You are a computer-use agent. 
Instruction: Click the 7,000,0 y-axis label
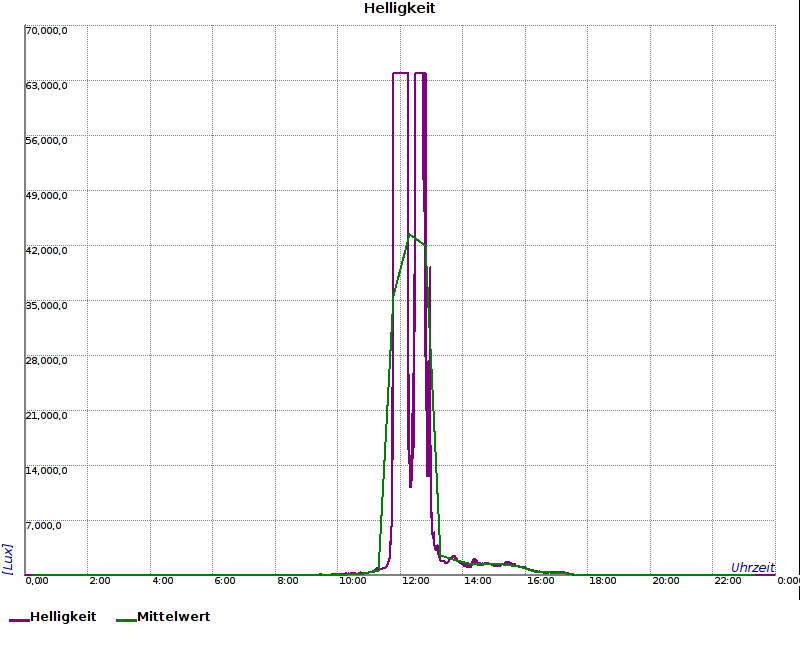click(43, 526)
